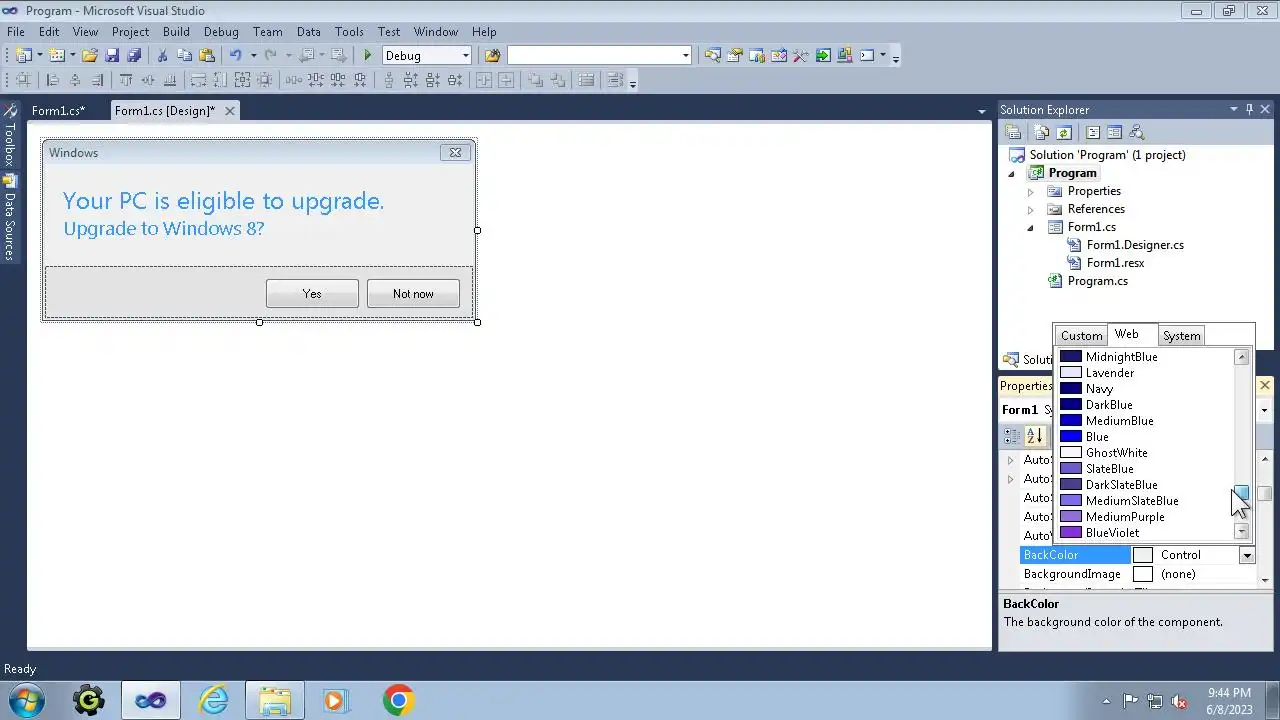
Task: Click the Paste clipboard icon
Action: click(x=207, y=56)
